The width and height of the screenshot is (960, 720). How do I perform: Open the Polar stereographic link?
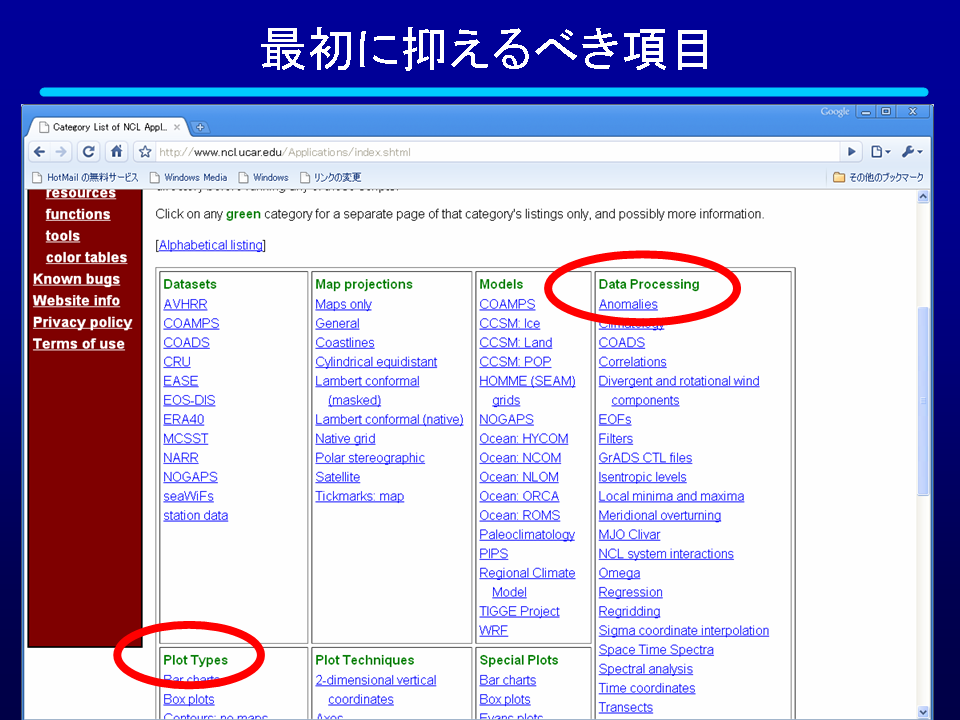pyautogui.click(x=370, y=458)
